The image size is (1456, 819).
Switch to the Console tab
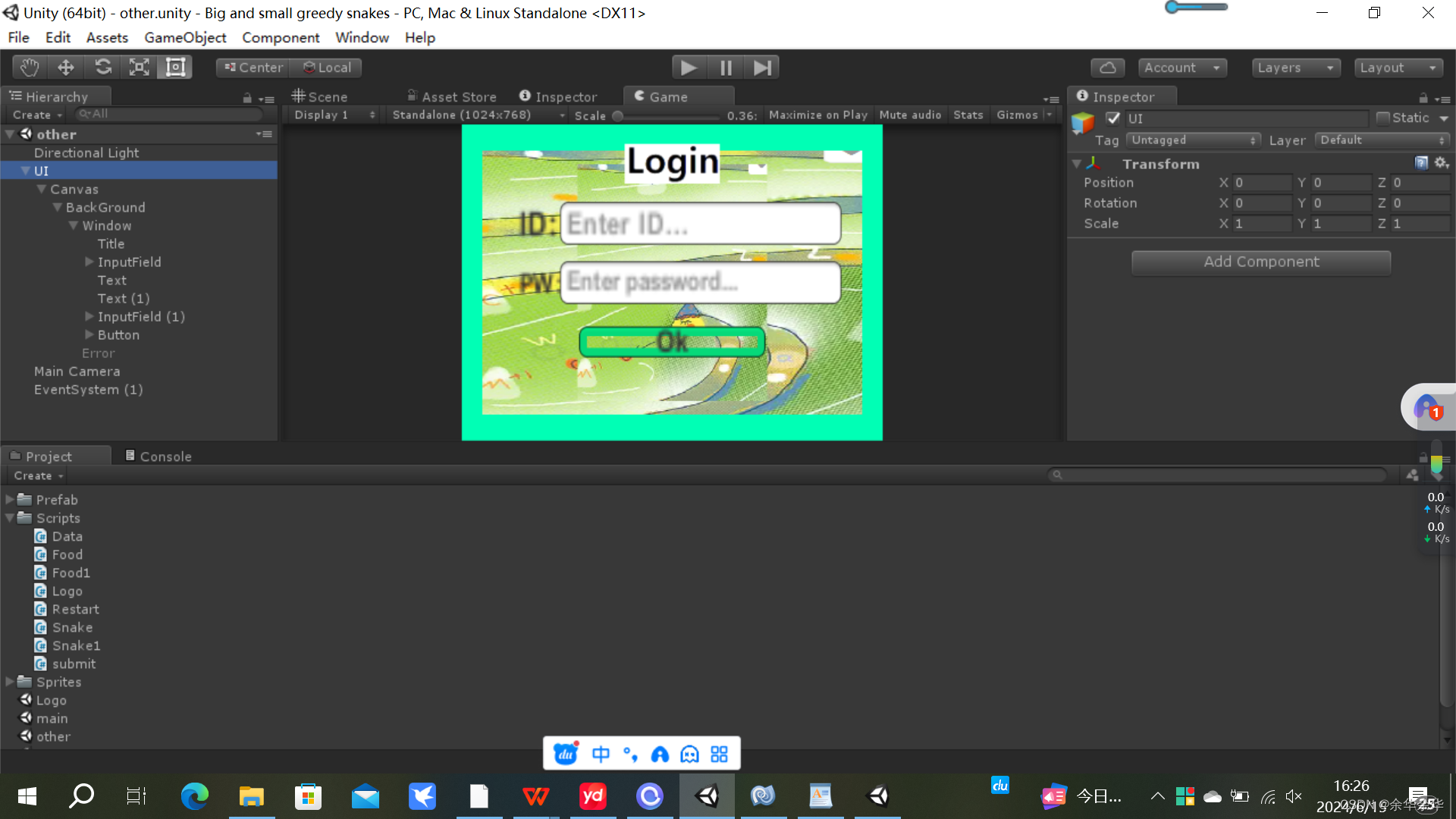tap(158, 457)
